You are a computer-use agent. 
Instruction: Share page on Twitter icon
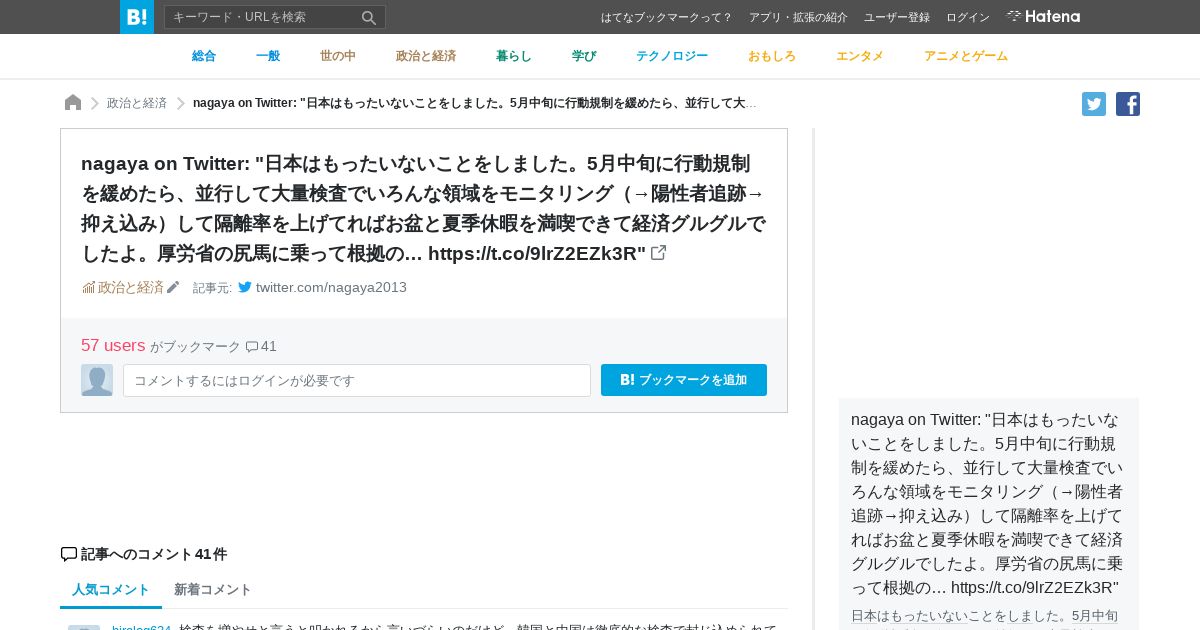(x=1094, y=104)
